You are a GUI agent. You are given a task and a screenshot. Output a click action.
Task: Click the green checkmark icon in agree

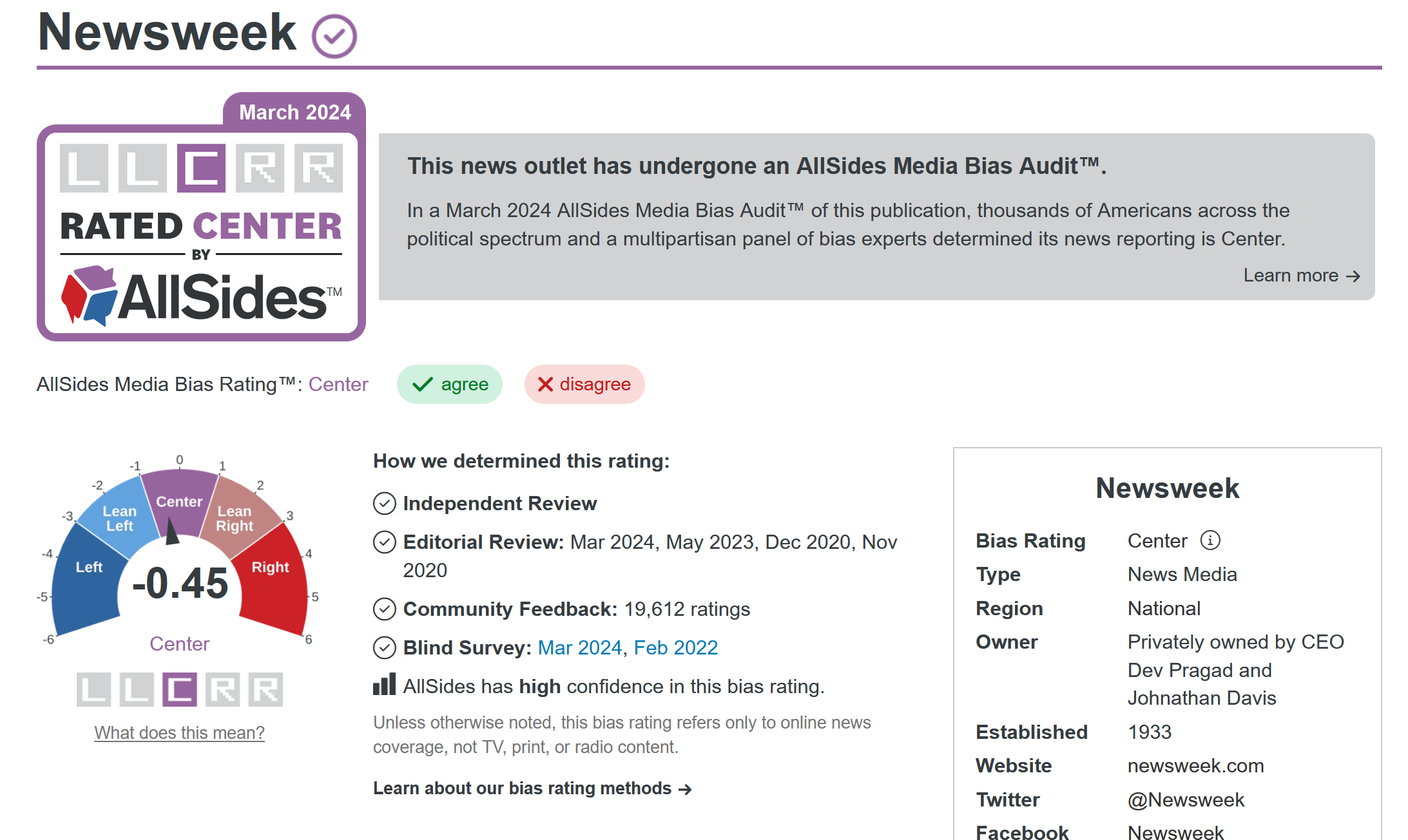click(422, 385)
